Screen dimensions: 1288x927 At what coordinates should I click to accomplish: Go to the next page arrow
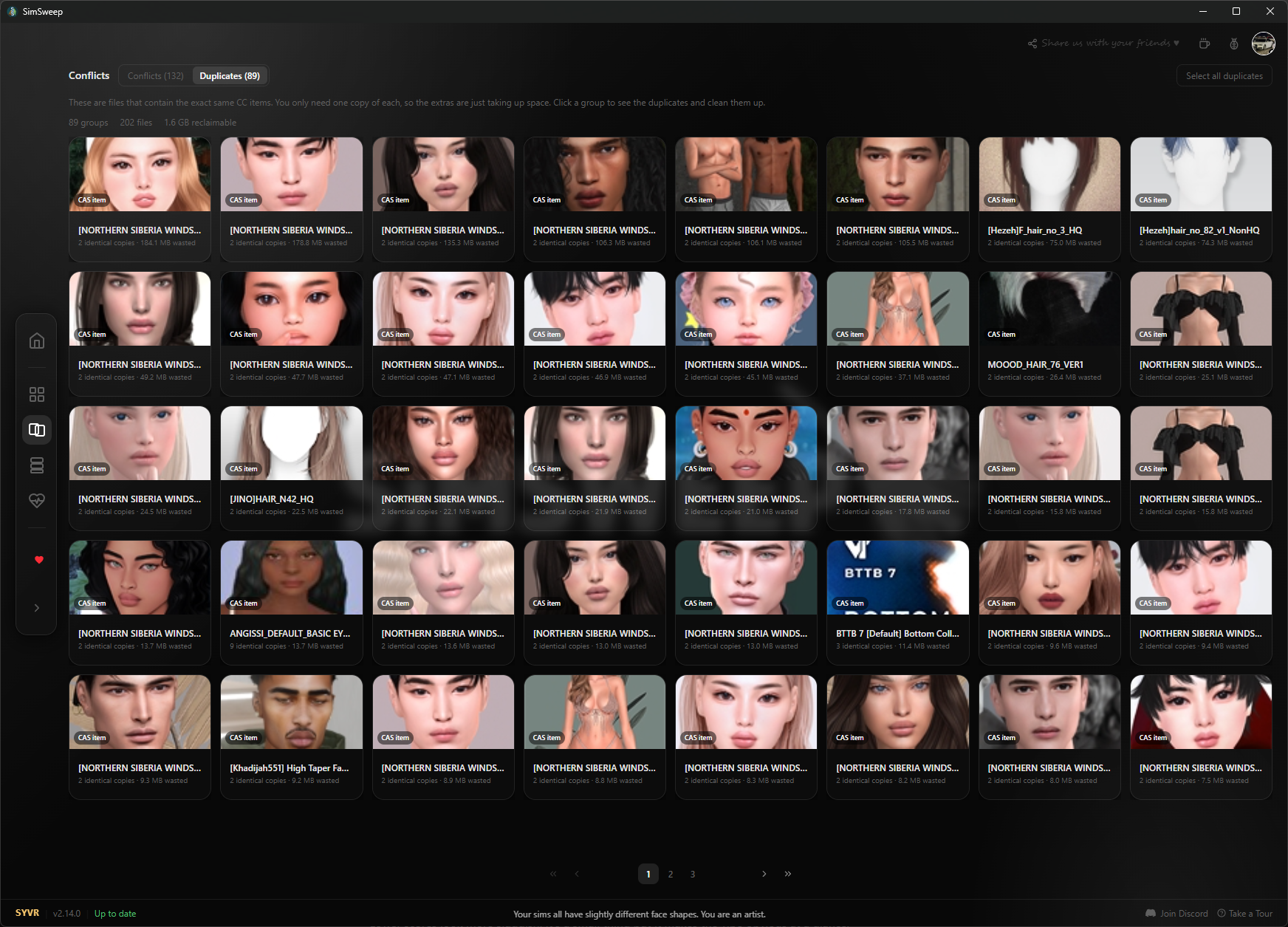click(764, 874)
